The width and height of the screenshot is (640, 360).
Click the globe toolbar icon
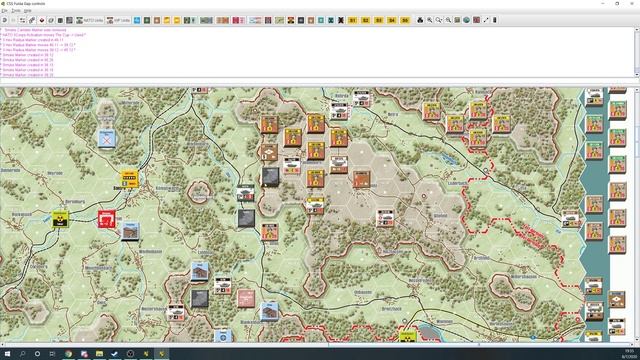click(x=467, y=20)
